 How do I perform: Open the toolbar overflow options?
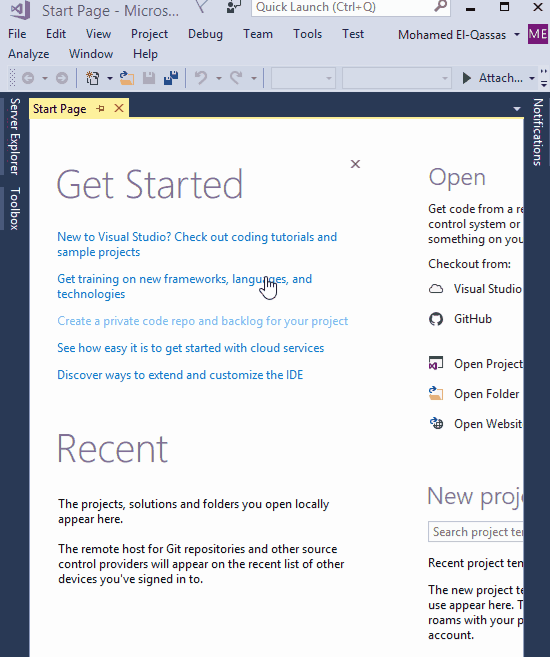click(x=544, y=78)
